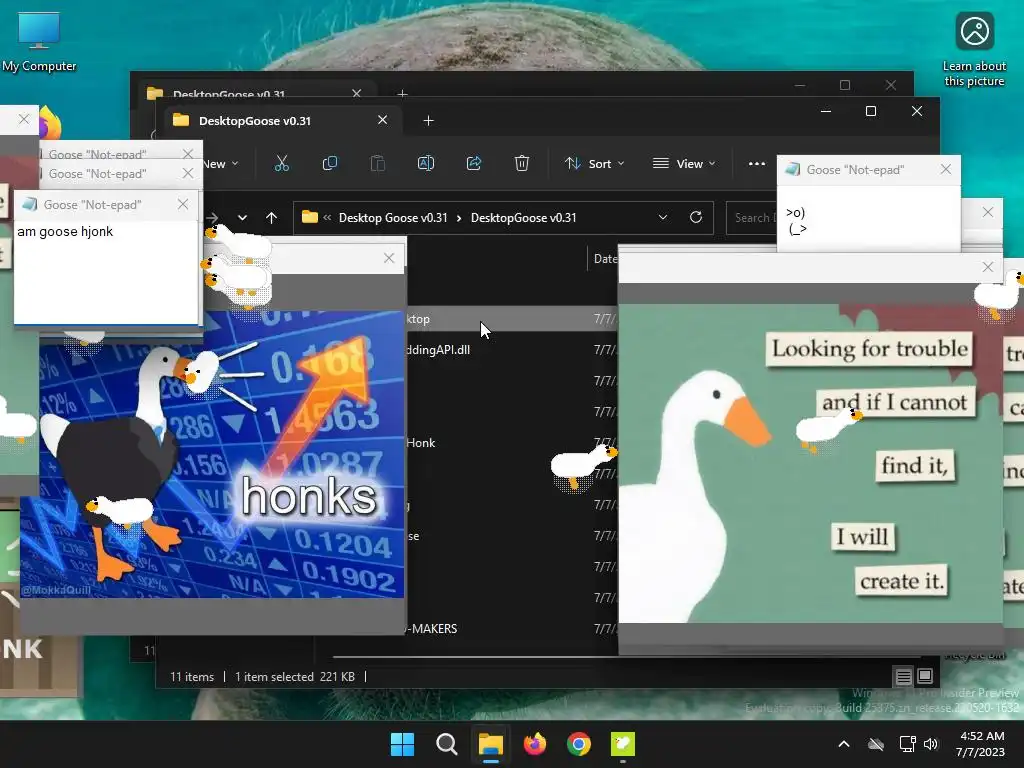
Task: Click the Search box in Explorer
Action: [752, 218]
